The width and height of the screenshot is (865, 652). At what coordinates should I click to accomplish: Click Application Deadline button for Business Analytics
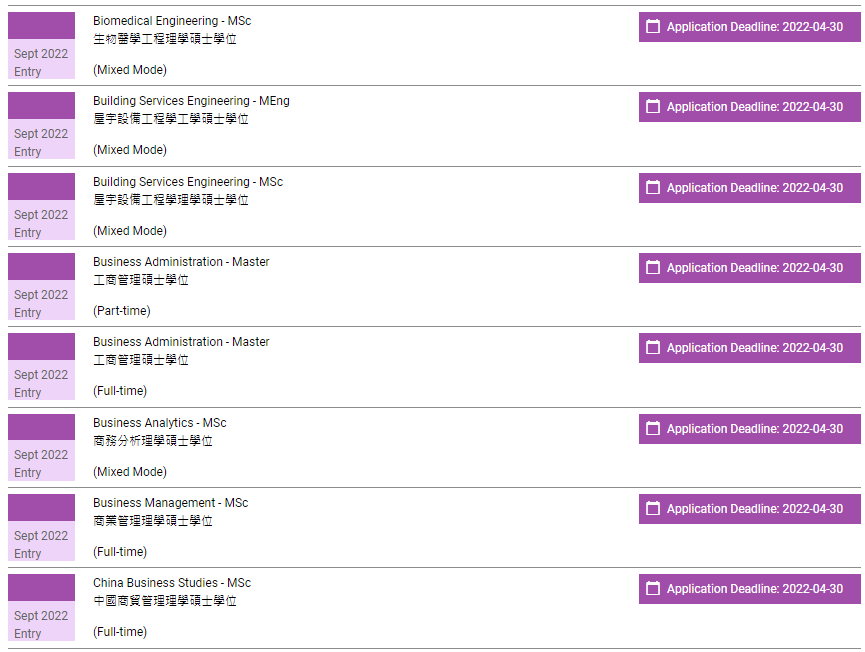click(750, 429)
